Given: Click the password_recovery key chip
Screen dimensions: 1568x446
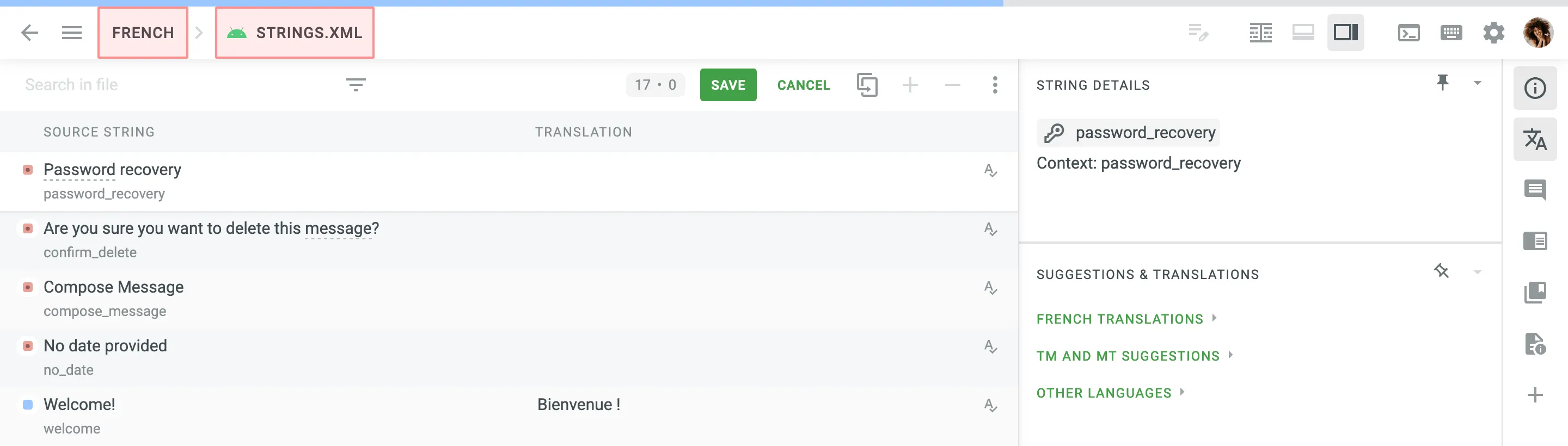Looking at the screenshot, I should click(1129, 133).
